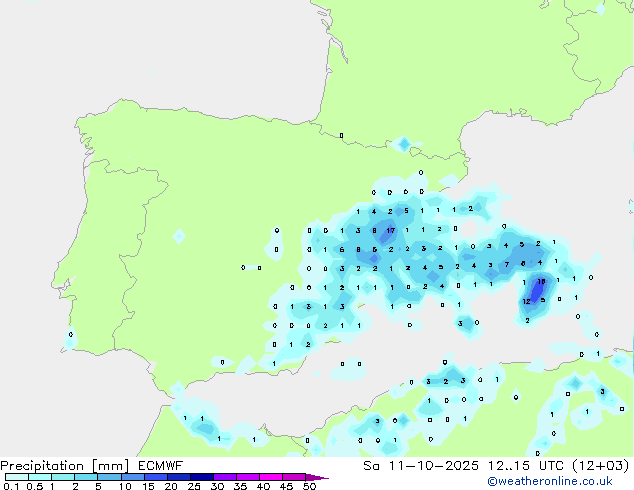
Task: Select the legend swatch between 35 and 40
Action: coord(248,477)
